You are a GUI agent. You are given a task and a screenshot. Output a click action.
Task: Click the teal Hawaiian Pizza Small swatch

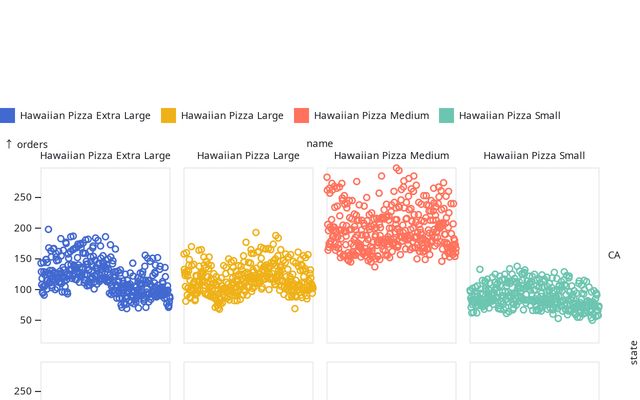(x=446, y=115)
